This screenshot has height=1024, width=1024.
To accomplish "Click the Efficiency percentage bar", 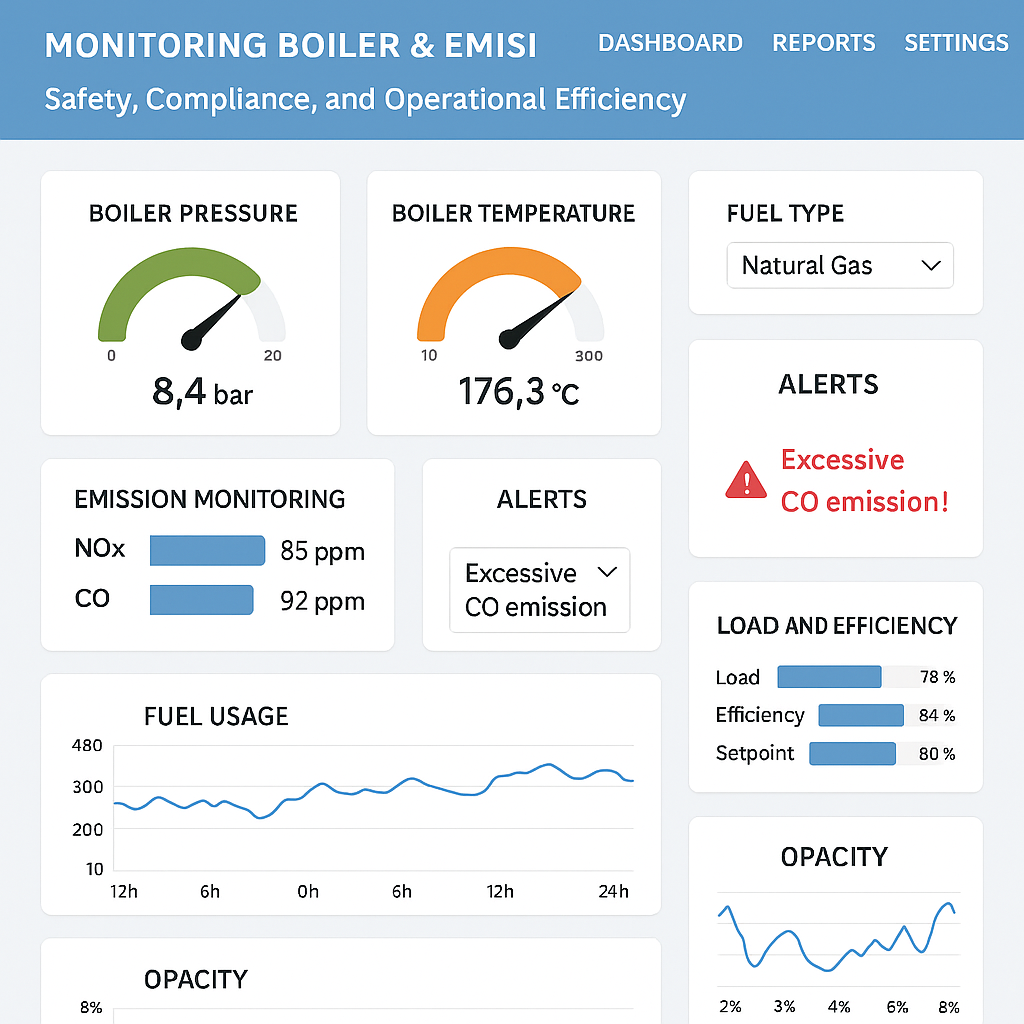I will 861,715.
